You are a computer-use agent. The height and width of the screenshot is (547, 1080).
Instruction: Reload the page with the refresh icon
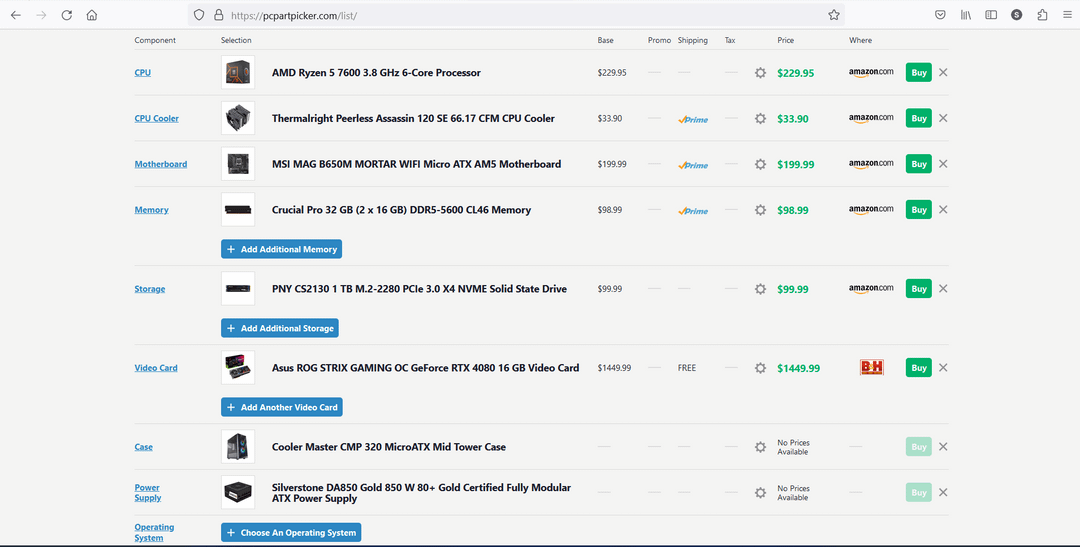(x=67, y=14)
